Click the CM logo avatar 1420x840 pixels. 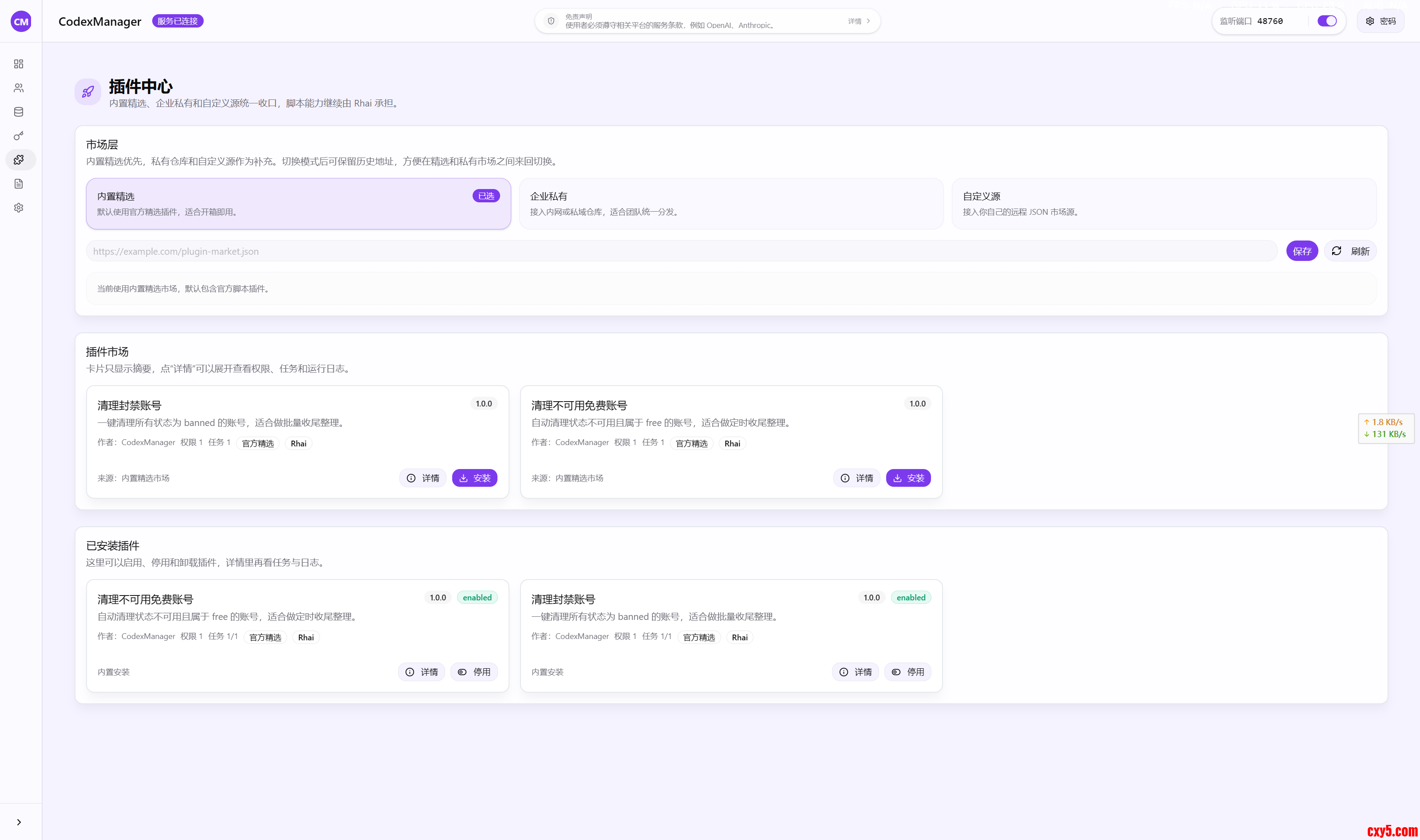point(21,21)
